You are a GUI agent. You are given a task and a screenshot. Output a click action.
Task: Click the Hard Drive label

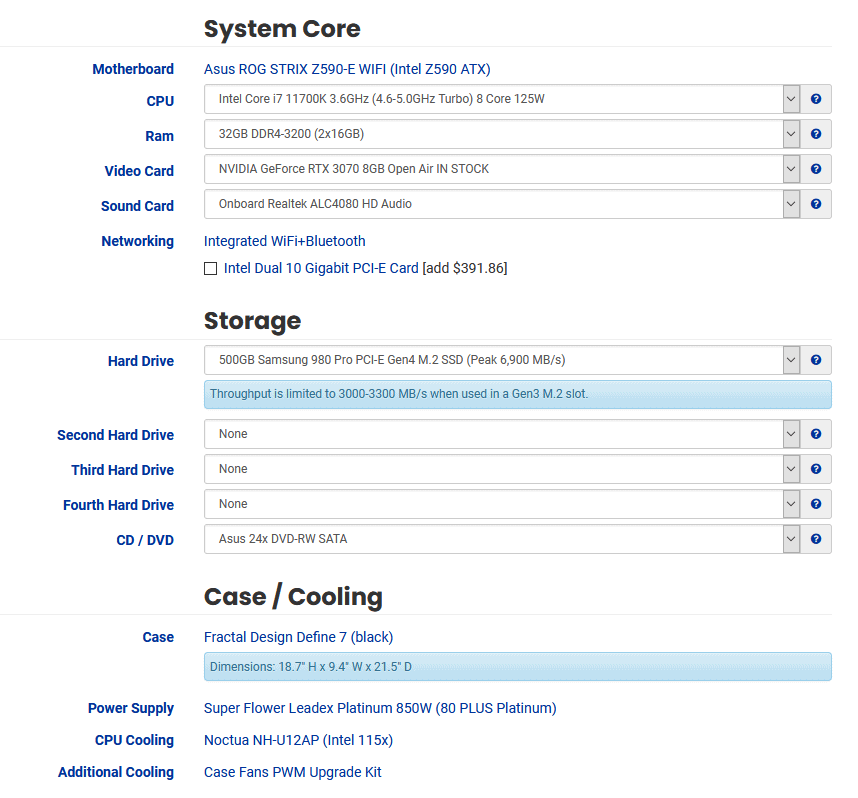(x=141, y=361)
